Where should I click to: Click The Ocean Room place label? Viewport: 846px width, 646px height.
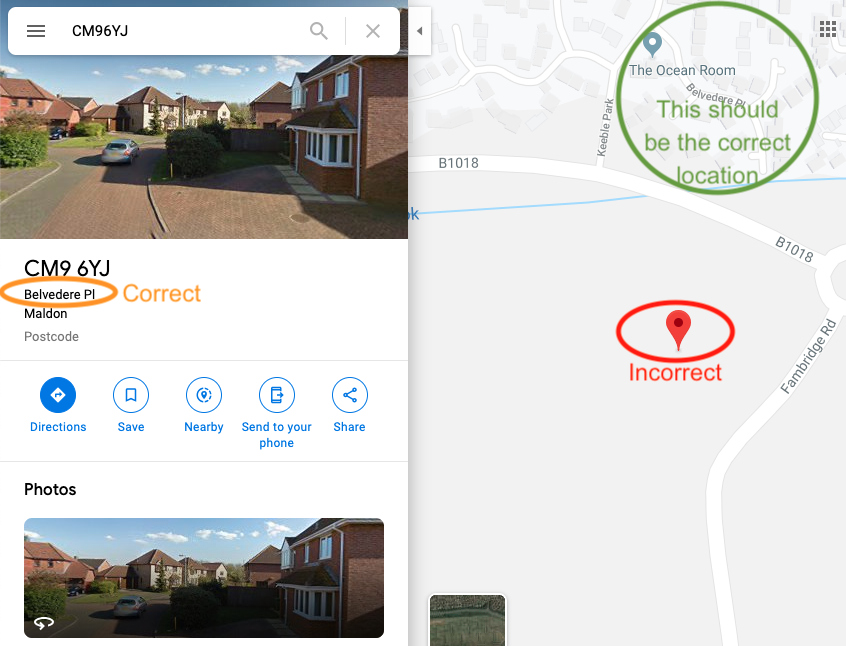(x=682, y=70)
